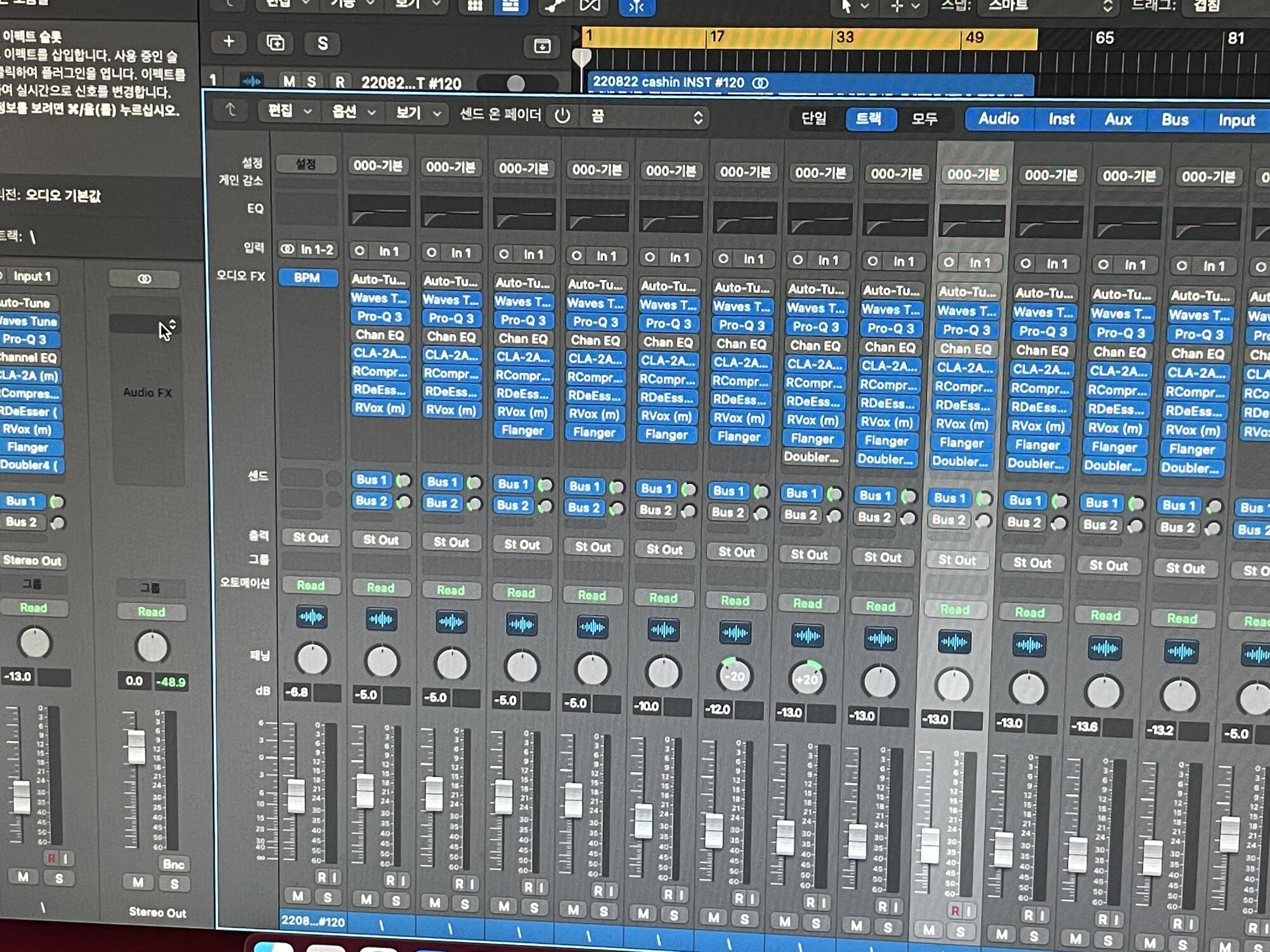Switch the mixer view to 모두
Image resolution: width=1270 pixels, height=952 pixels.
click(925, 119)
